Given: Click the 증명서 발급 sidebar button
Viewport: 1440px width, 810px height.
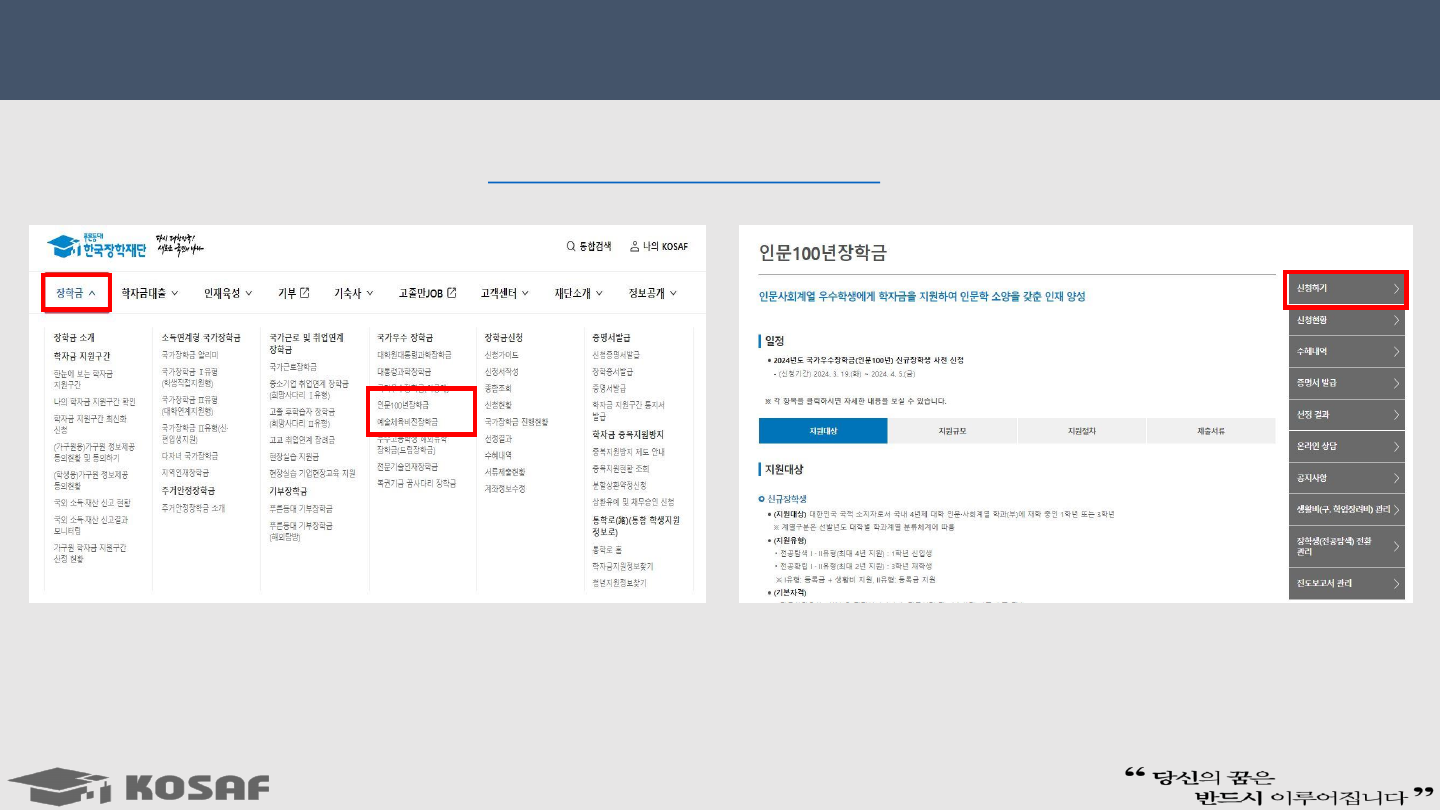Looking at the screenshot, I should 1346,383.
